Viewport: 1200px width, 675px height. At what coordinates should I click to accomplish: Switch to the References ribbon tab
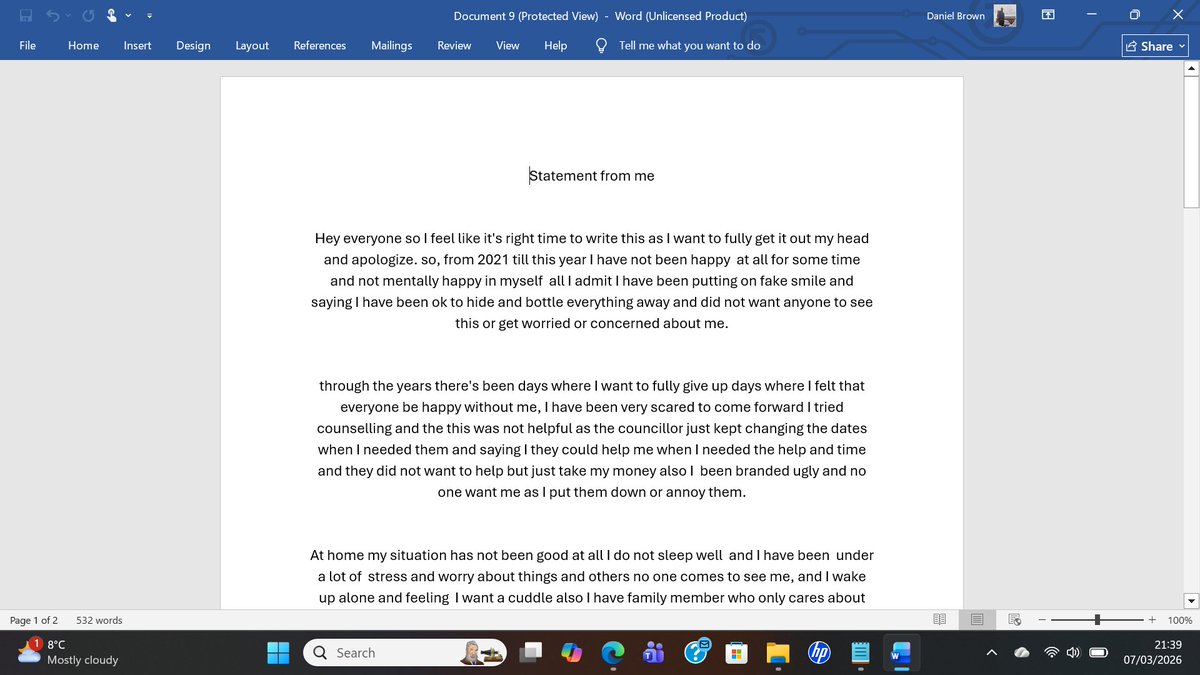(319, 45)
